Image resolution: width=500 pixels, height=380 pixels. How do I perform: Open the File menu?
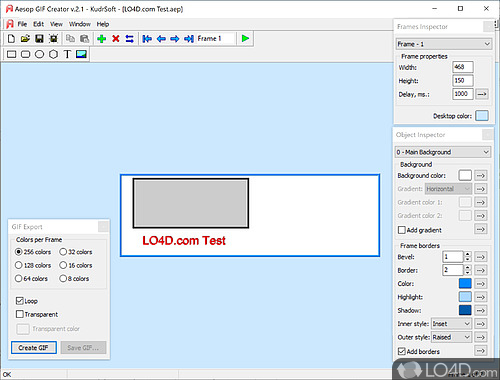pos(22,24)
